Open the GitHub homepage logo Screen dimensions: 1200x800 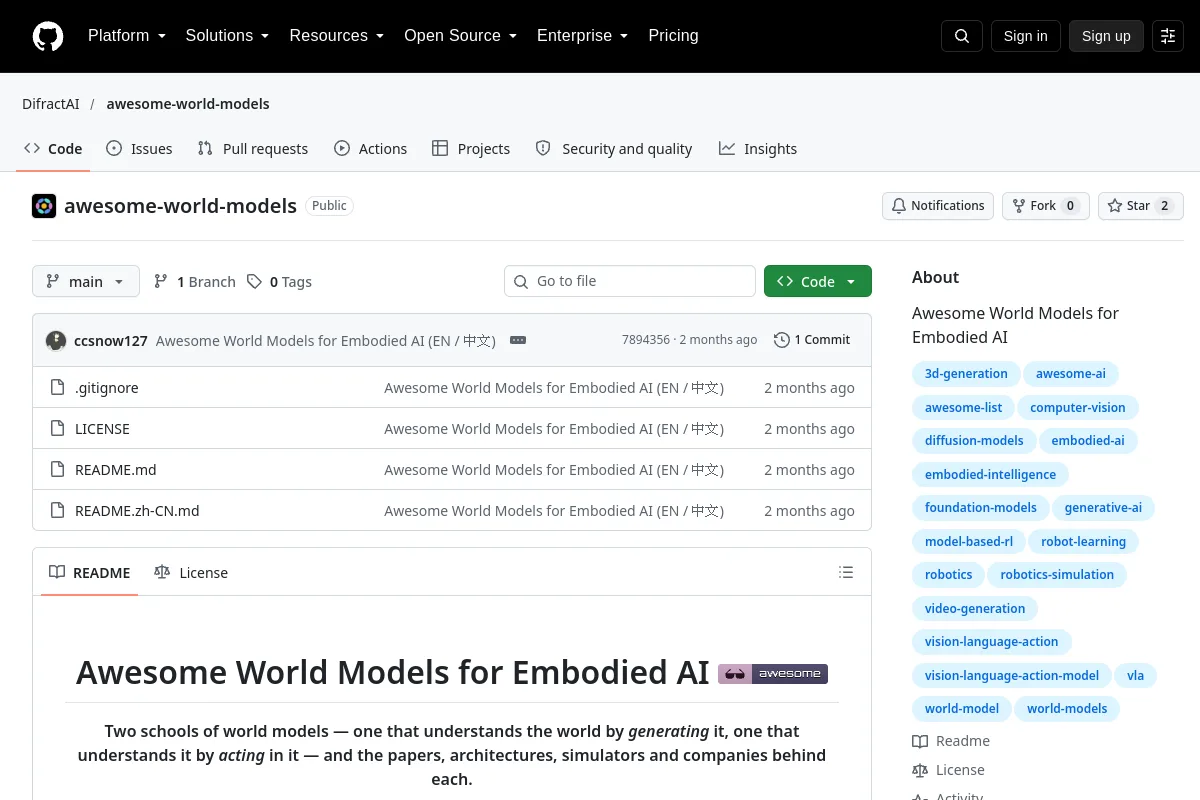click(48, 36)
